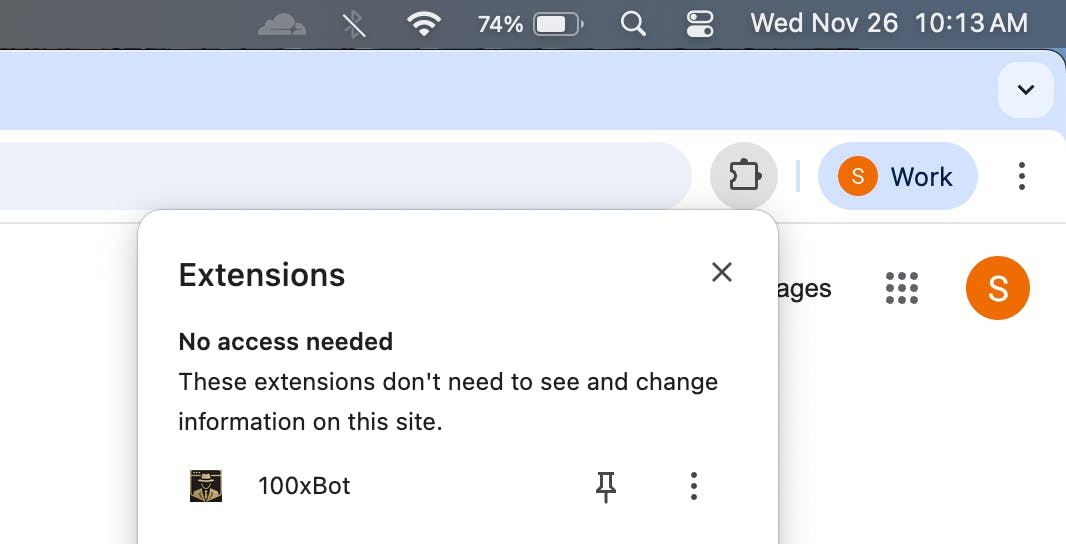1066x544 pixels.
Task: Open Spotlight search from menu bar
Action: (x=633, y=24)
